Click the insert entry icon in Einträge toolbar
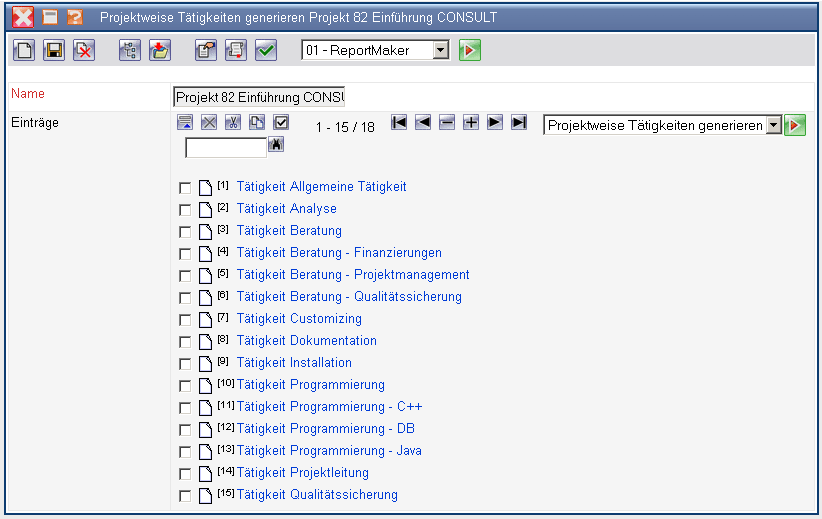 coord(185,122)
